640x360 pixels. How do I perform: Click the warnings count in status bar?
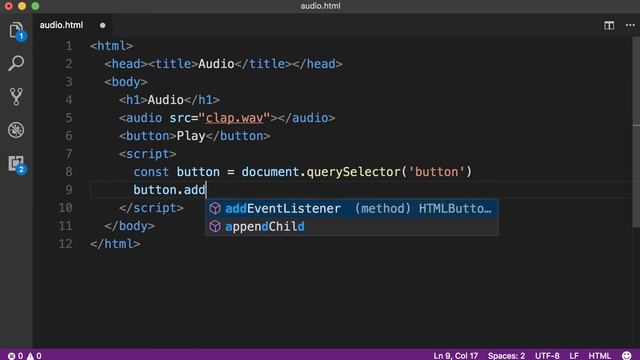34,356
